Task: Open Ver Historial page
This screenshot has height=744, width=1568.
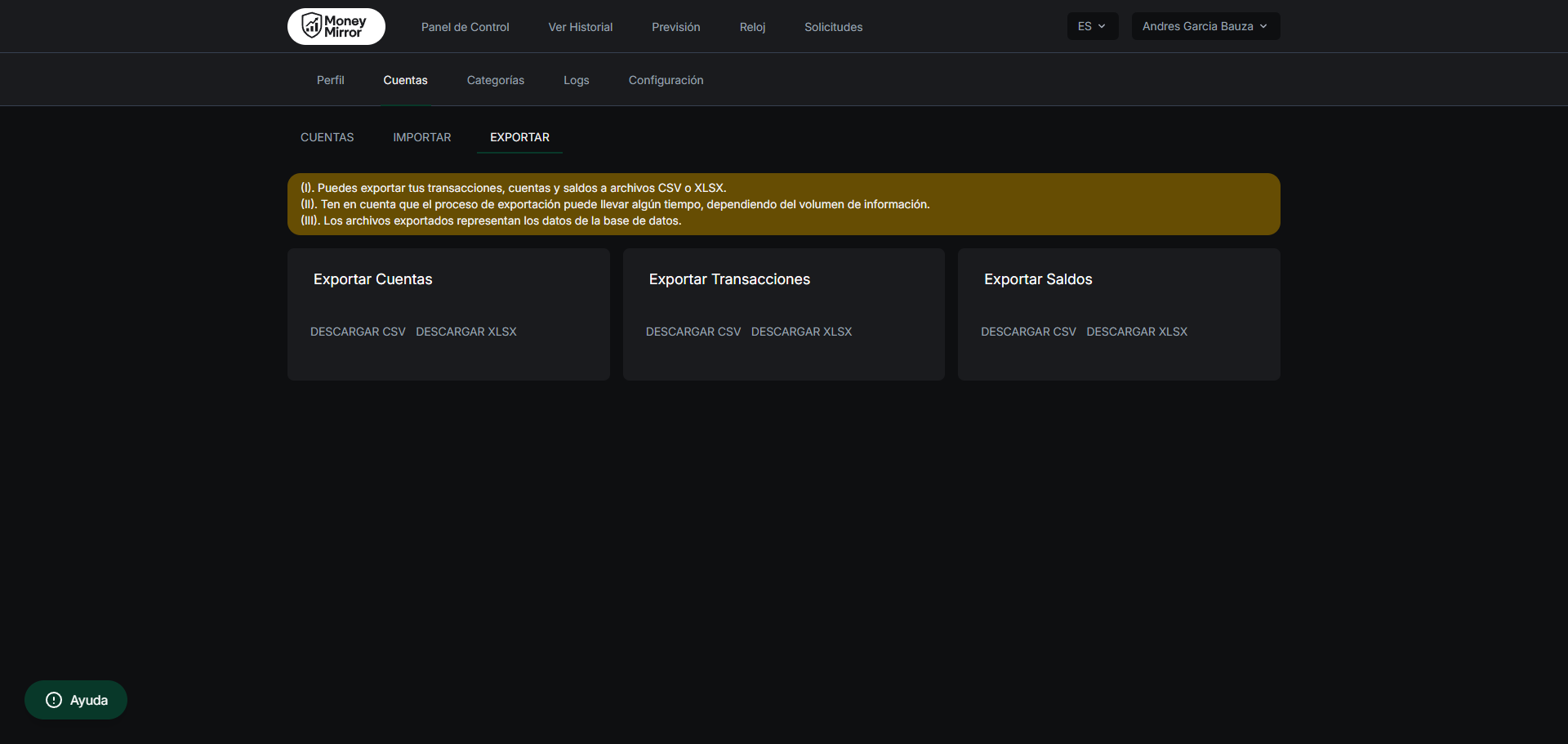Action: pyautogui.click(x=580, y=27)
